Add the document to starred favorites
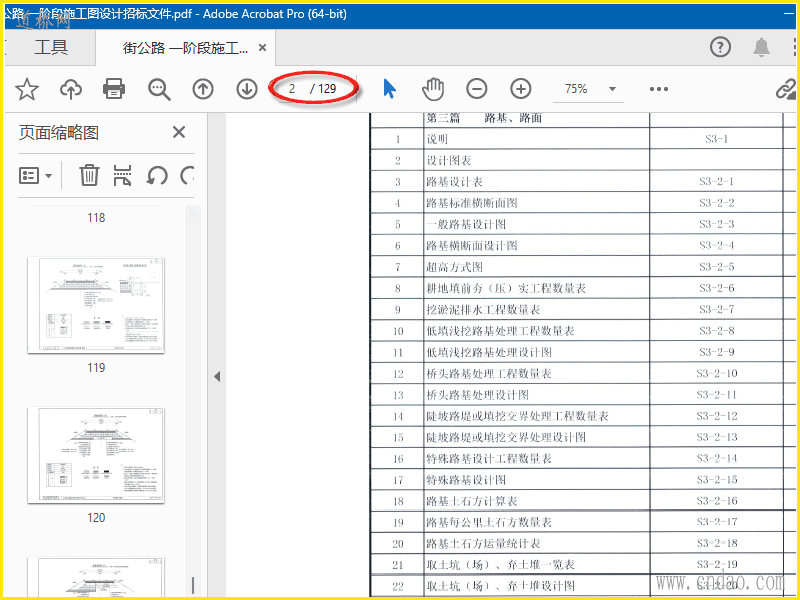800x600 pixels. point(27,89)
